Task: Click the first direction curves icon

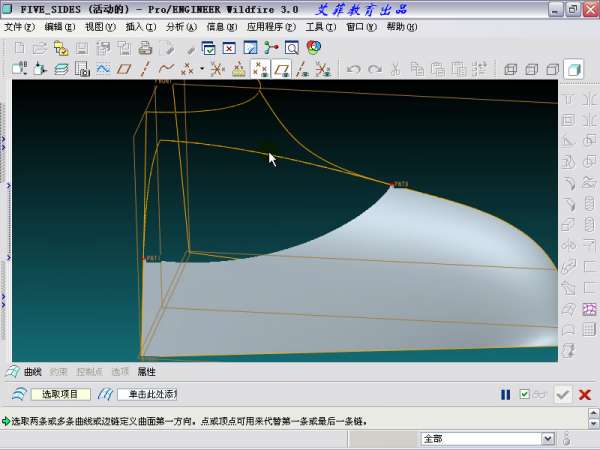Action: 19,394
